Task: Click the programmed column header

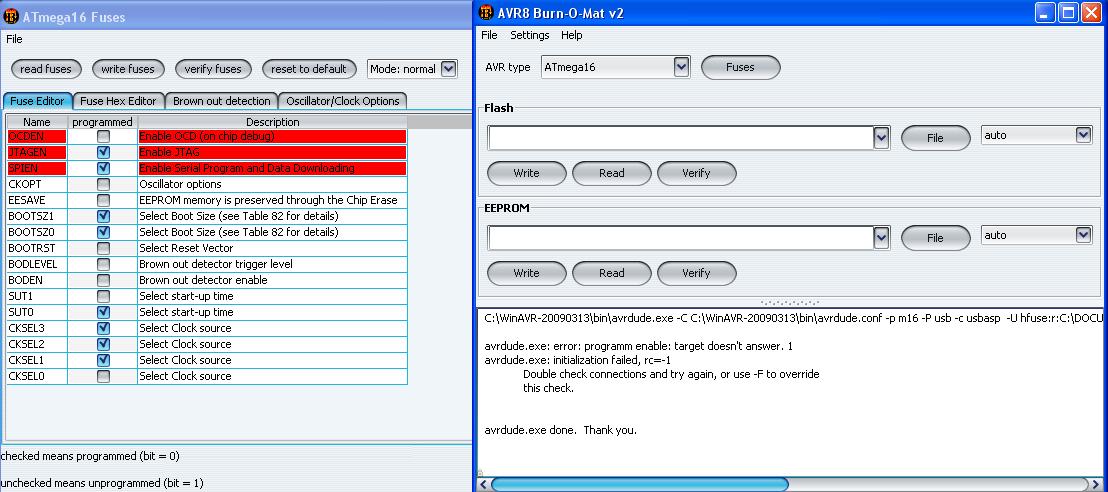Action: pyautogui.click(x=102, y=122)
